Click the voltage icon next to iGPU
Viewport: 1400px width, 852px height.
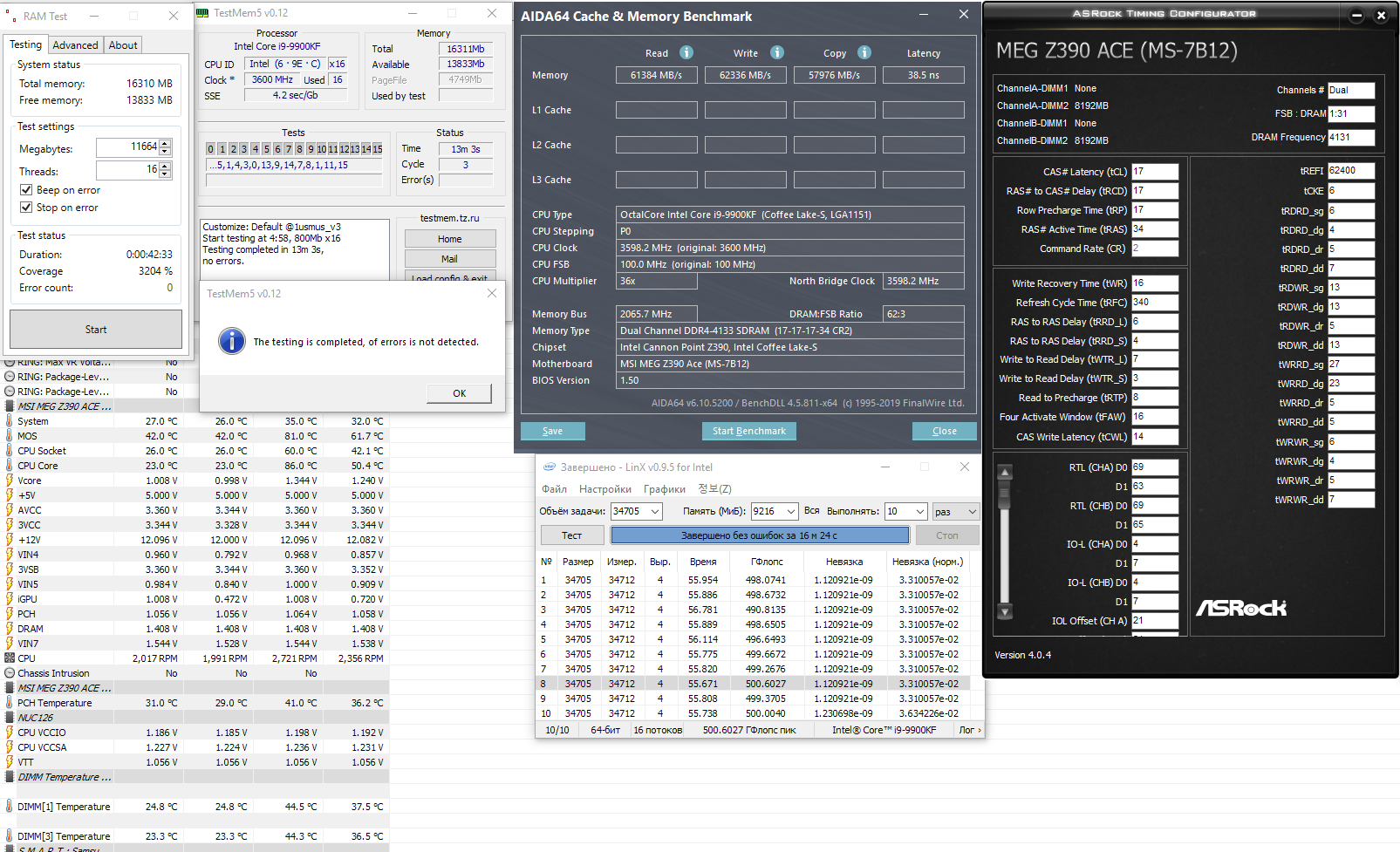point(10,599)
